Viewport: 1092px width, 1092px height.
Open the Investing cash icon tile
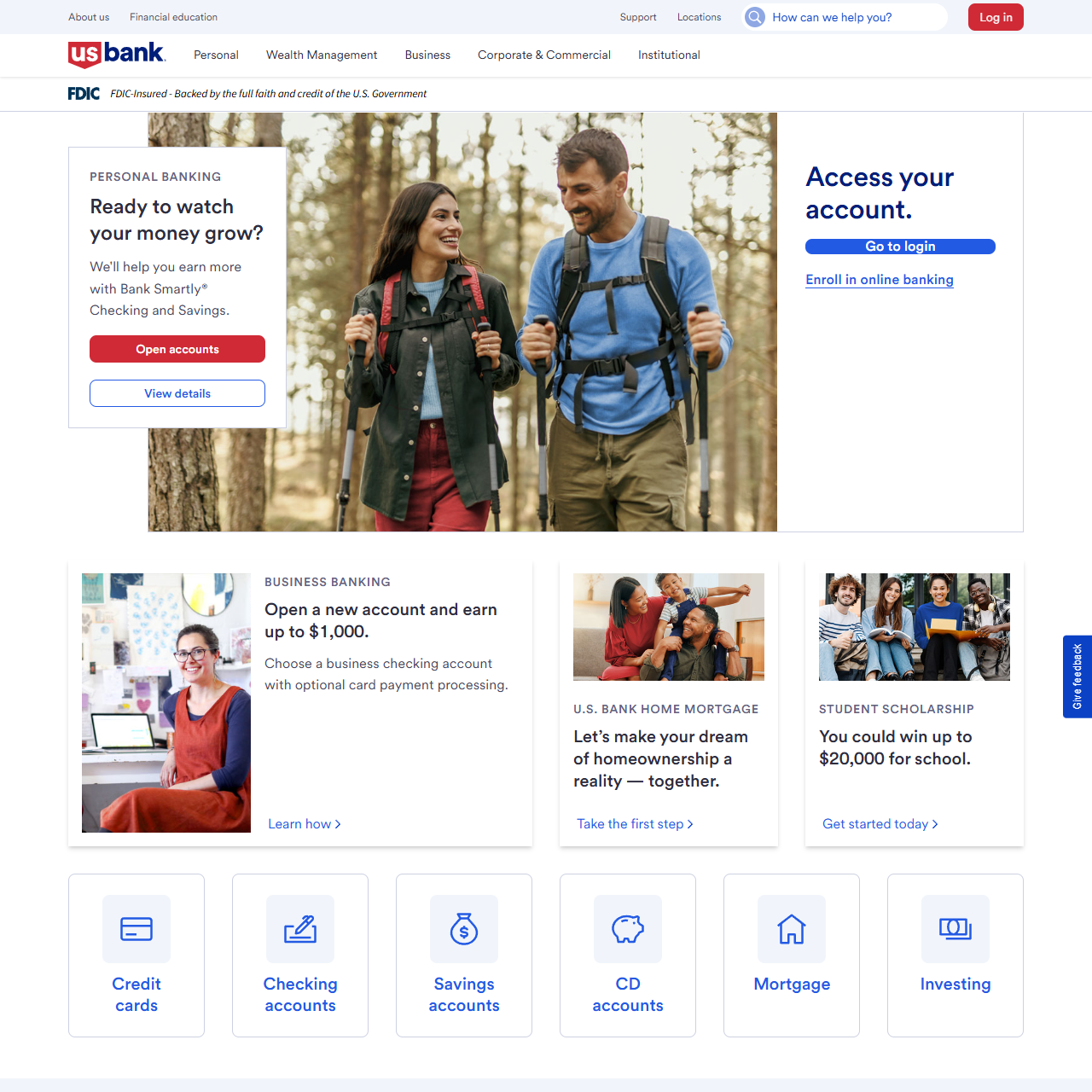coord(955,929)
